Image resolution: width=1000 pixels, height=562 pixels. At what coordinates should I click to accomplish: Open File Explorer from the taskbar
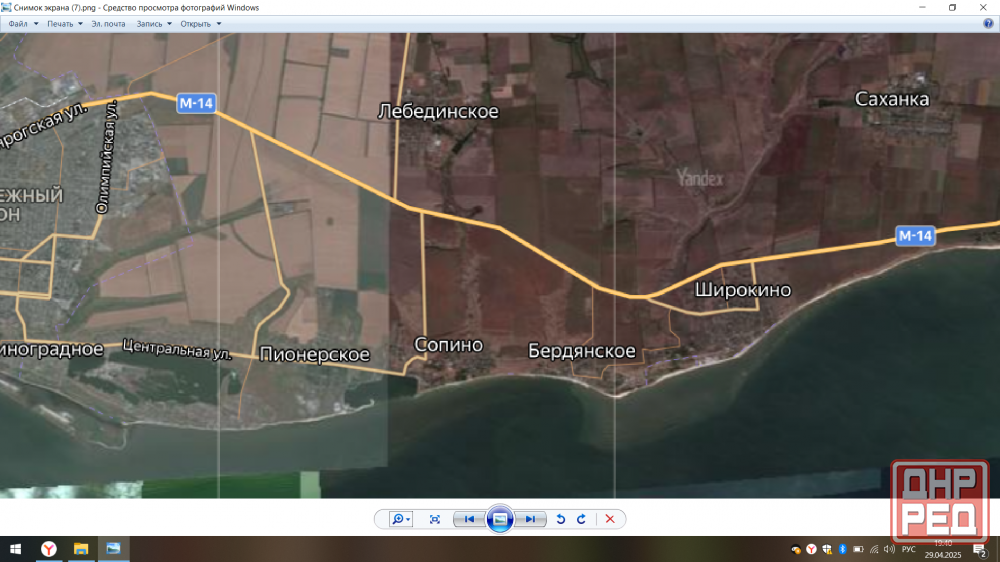[x=80, y=549]
